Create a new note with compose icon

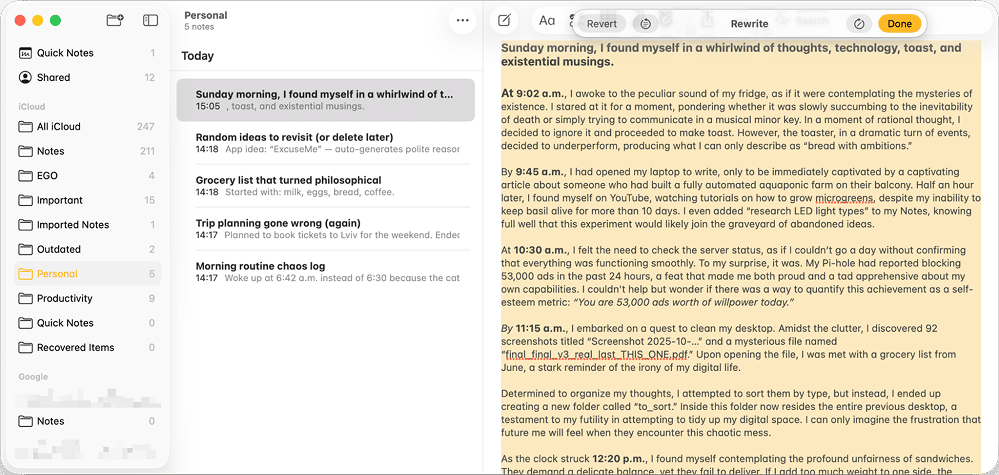pyautogui.click(x=505, y=20)
